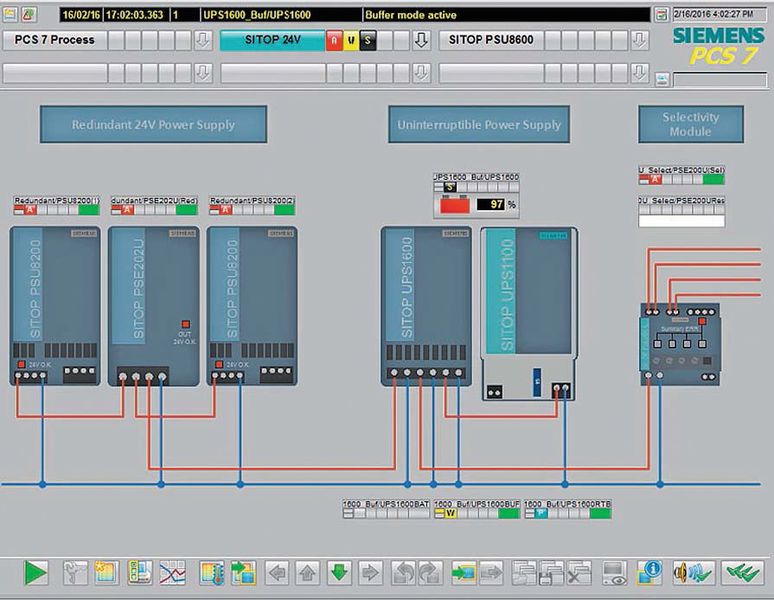774x600 pixels.
Task: Click the Redundant 24V Power Supply heading
Action: tap(154, 124)
